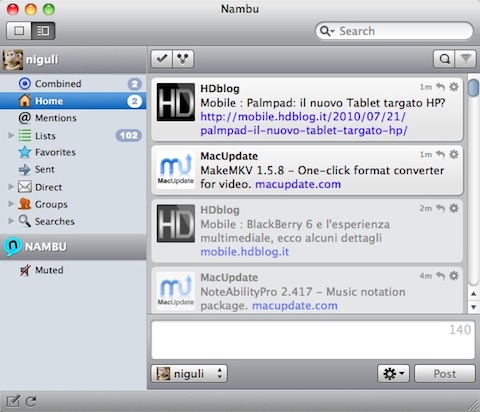Reply to MacUpdate NoteAbilityPro tweet
The image size is (480, 412).
441,276
